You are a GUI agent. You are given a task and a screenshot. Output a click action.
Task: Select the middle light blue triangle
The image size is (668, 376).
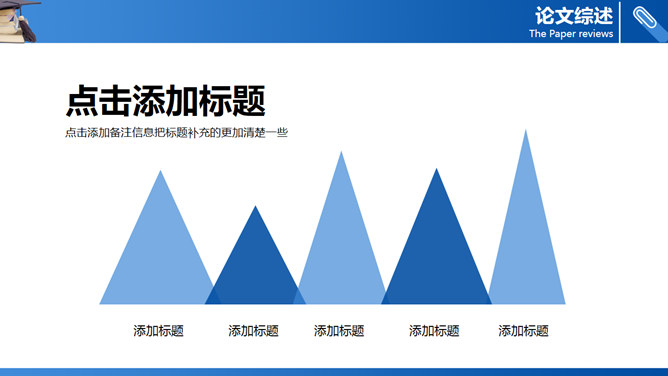pyautogui.click(x=341, y=228)
